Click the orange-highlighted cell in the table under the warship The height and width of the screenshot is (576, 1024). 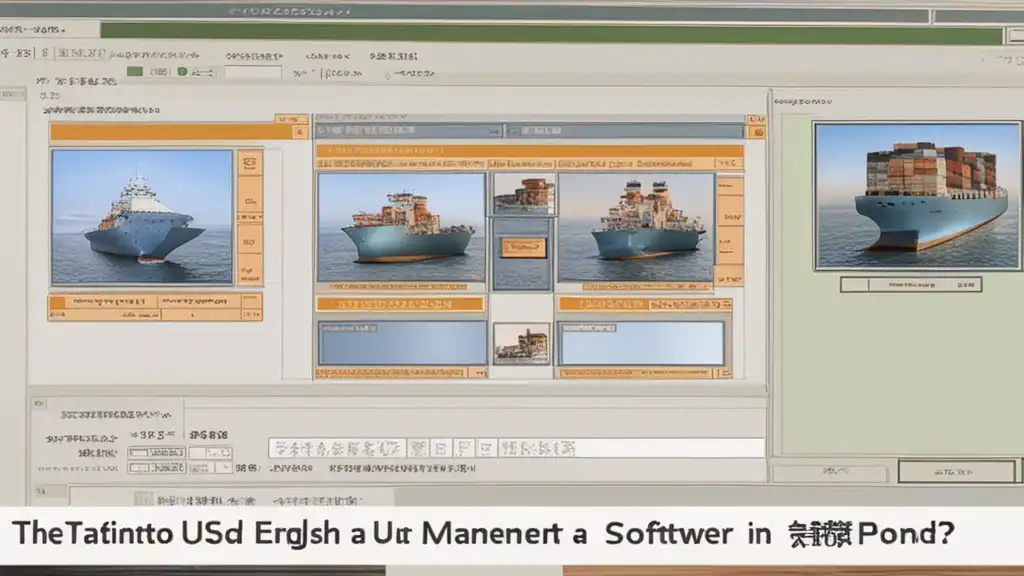(x=57, y=302)
